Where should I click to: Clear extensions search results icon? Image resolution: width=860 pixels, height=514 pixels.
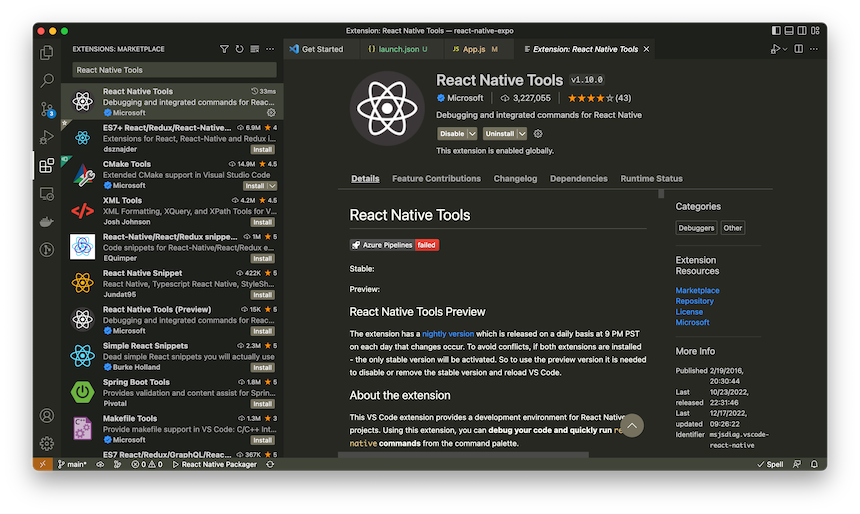pyautogui.click(x=254, y=49)
